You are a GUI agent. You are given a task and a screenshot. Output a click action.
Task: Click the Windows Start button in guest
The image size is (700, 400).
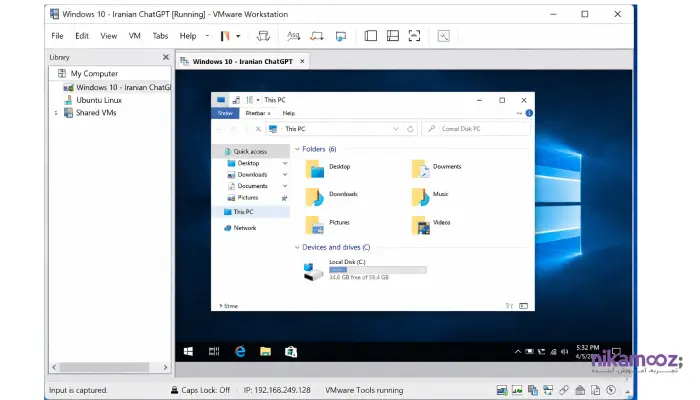tap(188, 351)
